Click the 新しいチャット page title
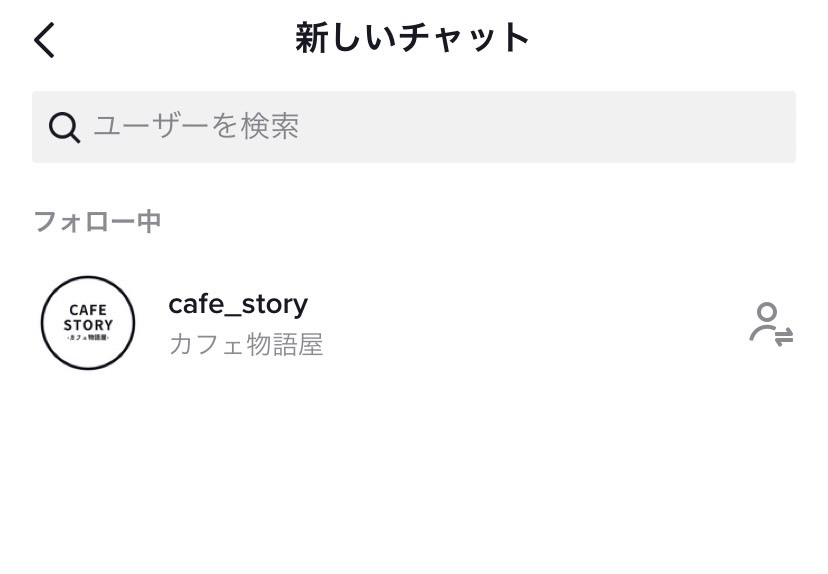 click(x=412, y=38)
